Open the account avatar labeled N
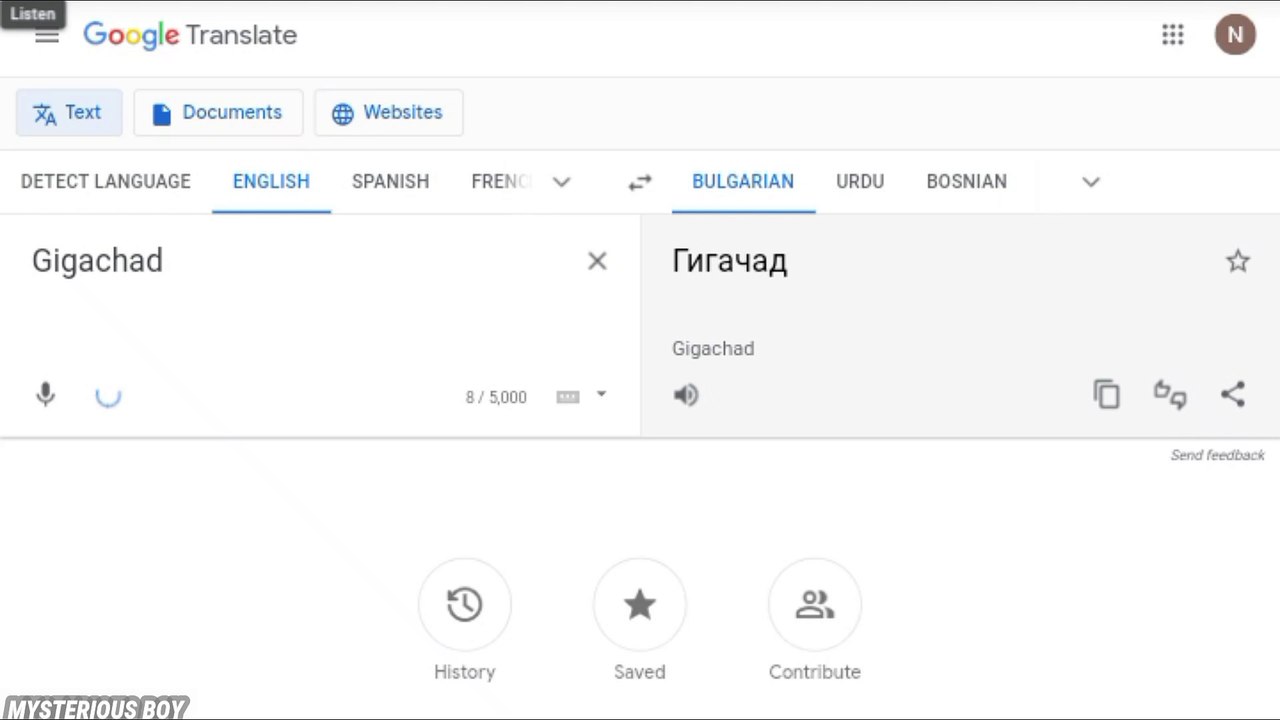This screenshot has height=720, width=1280. (x=1235, y=35)
